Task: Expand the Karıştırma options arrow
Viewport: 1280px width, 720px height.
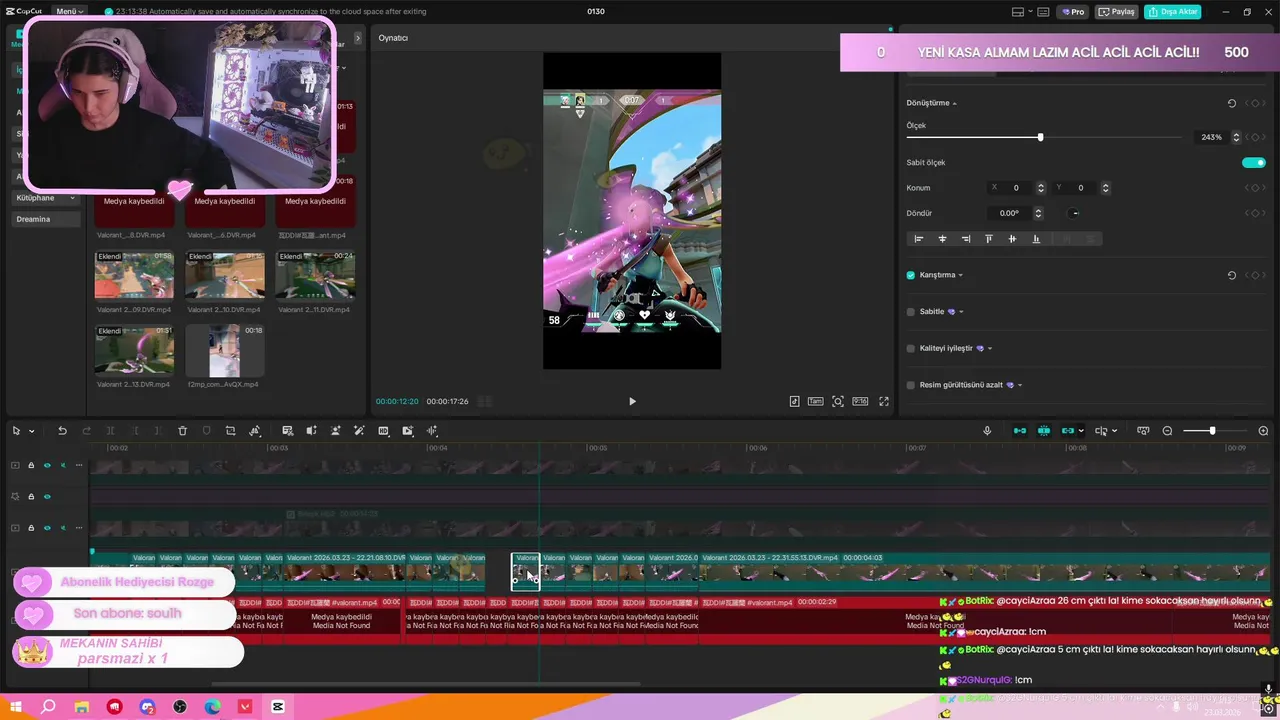Action: click(x=961, y=275)
